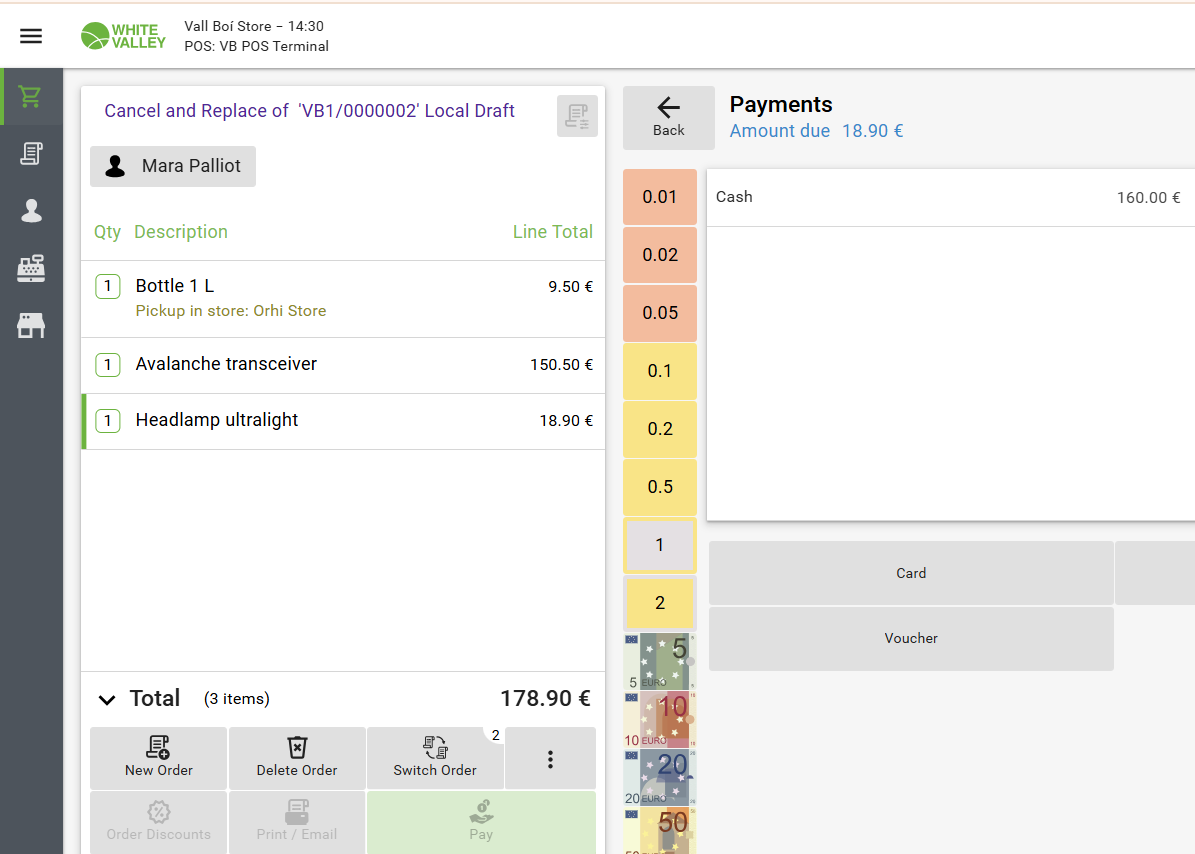Click quantity box of Bottle 1 L
This screenshot has width=1195, height=854.
point(107,286)
